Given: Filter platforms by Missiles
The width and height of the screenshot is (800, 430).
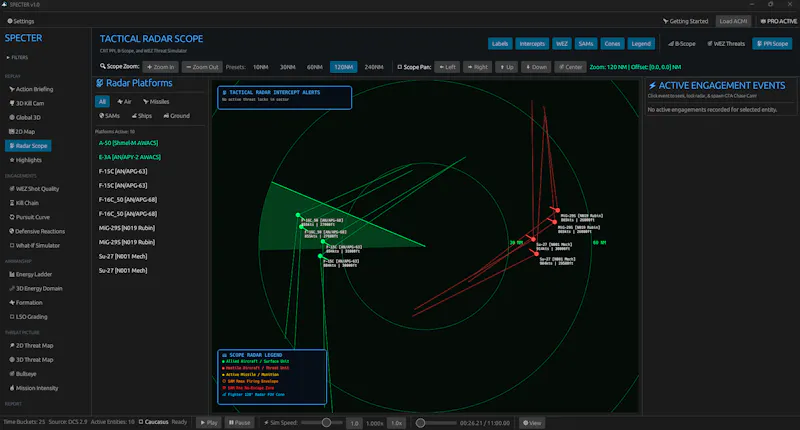Looking at the screenshot, I should [156, 102].
